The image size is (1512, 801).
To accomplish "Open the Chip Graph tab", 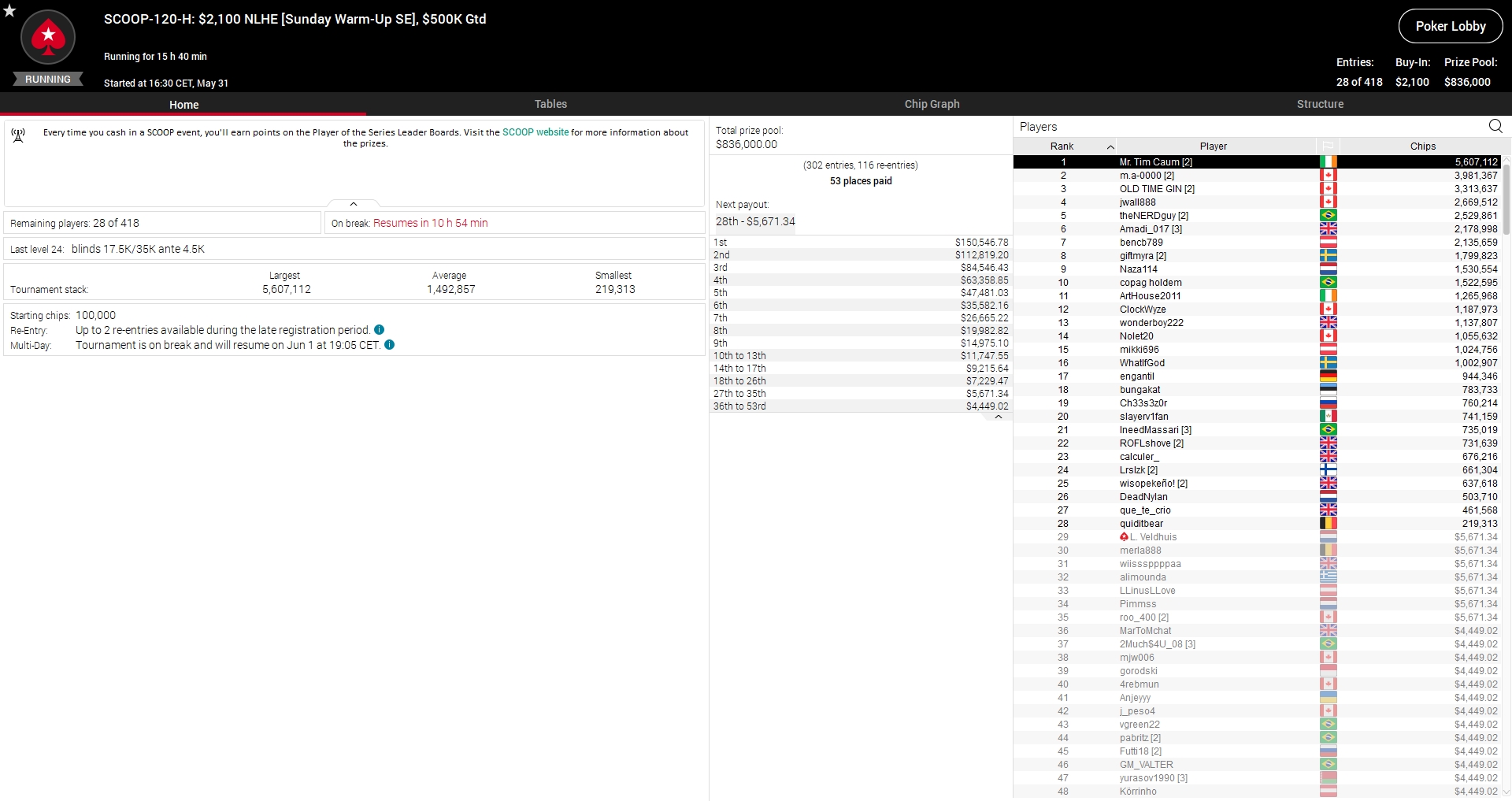I will (x=932, y=104).
